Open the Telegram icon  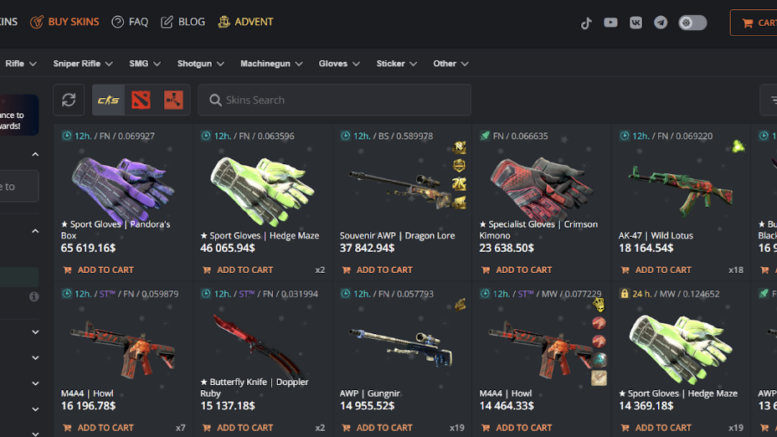(661, 22)
